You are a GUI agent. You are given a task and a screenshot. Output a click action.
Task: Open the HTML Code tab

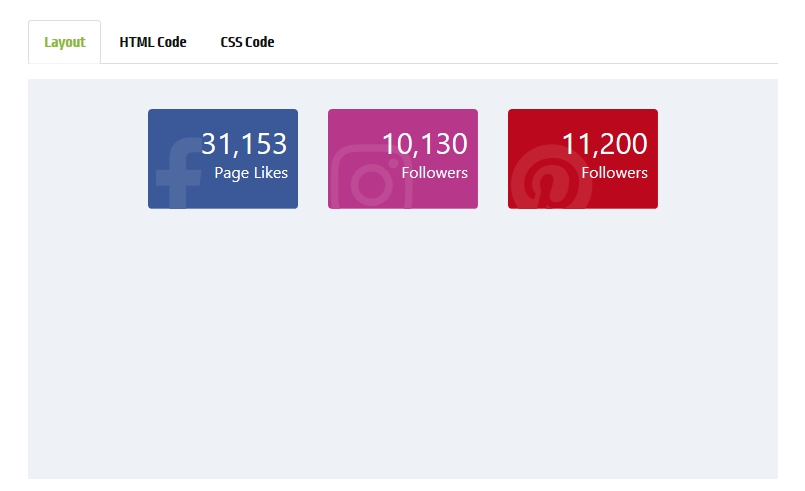153,42
